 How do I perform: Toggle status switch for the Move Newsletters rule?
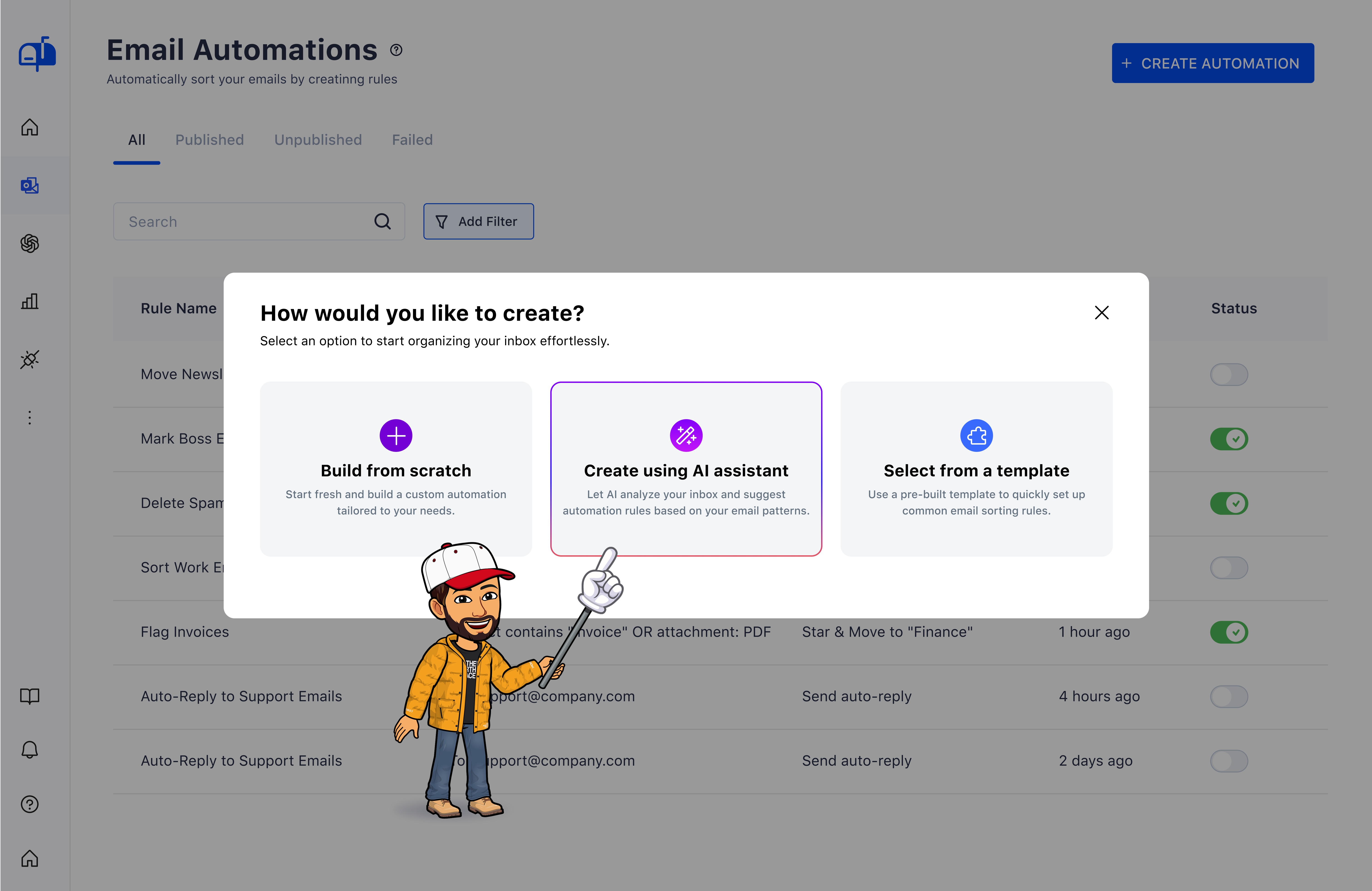click(1229, 375)
